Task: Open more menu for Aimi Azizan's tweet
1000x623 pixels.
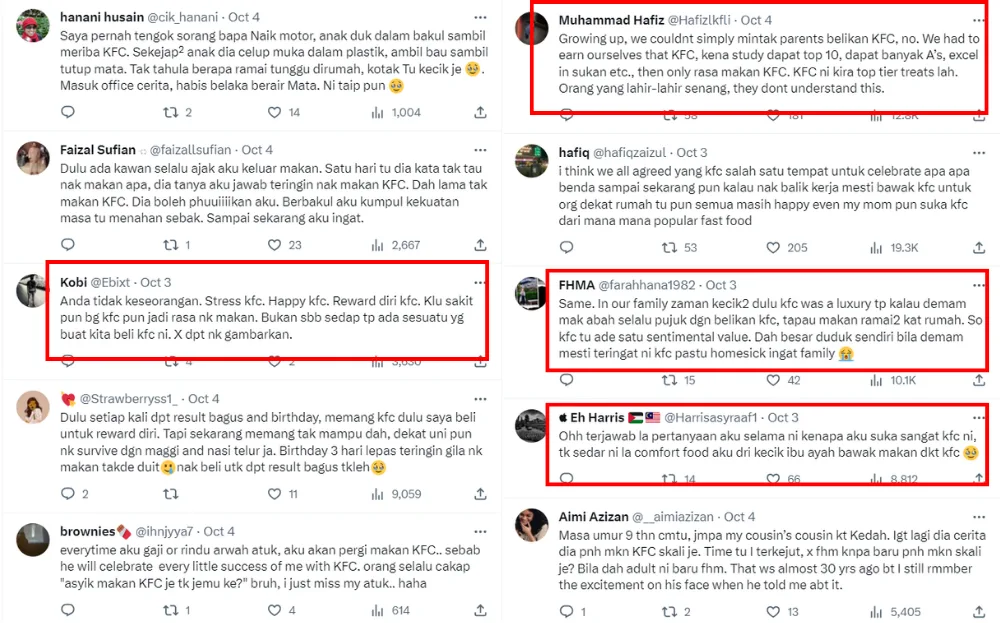Action: [978, 516]
